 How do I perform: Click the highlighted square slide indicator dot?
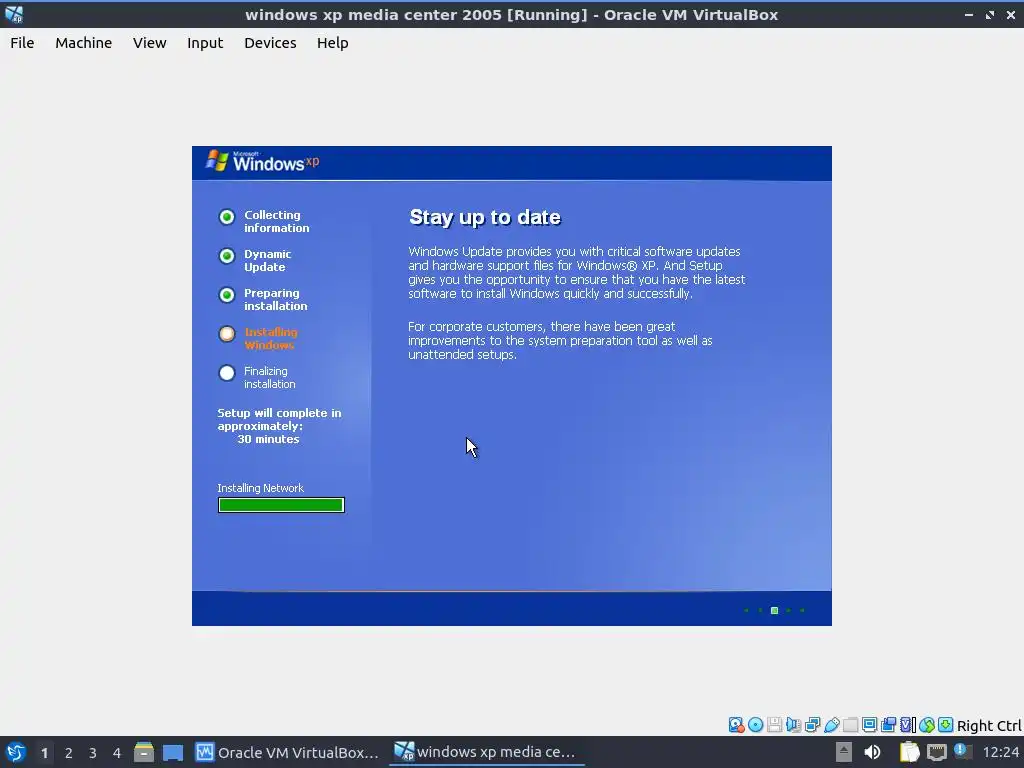[775, 611]
